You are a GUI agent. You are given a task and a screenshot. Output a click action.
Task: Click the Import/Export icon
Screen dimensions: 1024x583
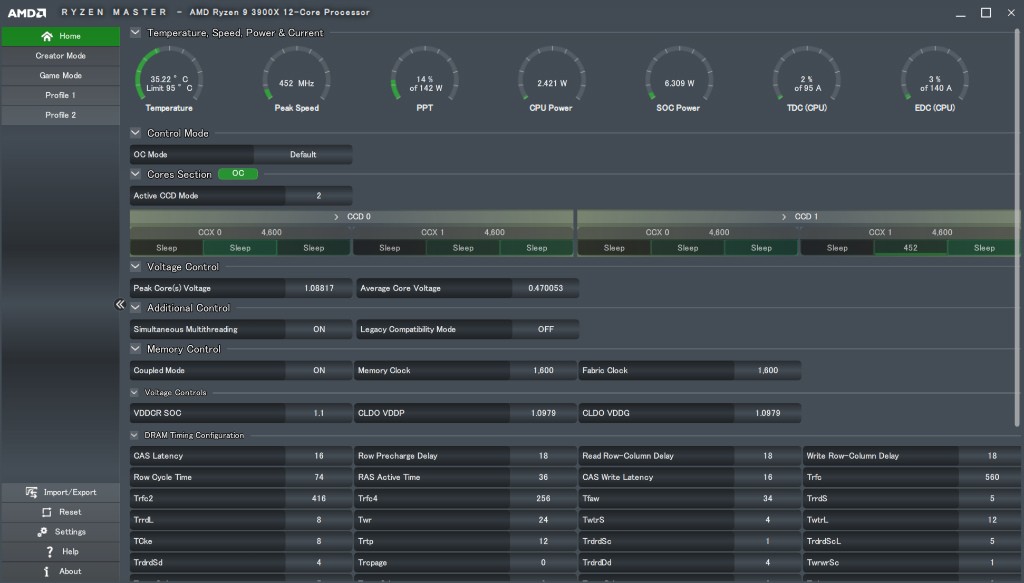[32, 492]
